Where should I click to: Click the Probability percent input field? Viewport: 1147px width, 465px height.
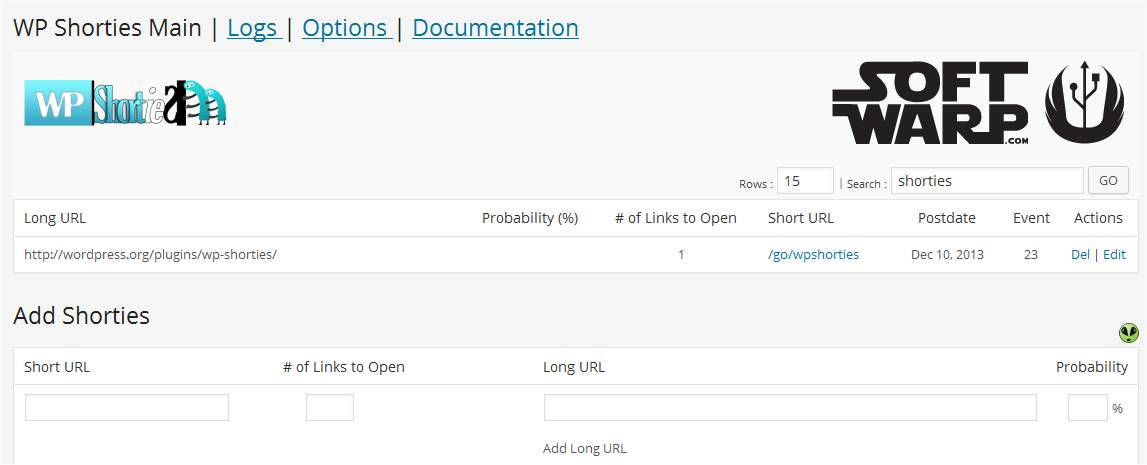[x=1087, y=408]
